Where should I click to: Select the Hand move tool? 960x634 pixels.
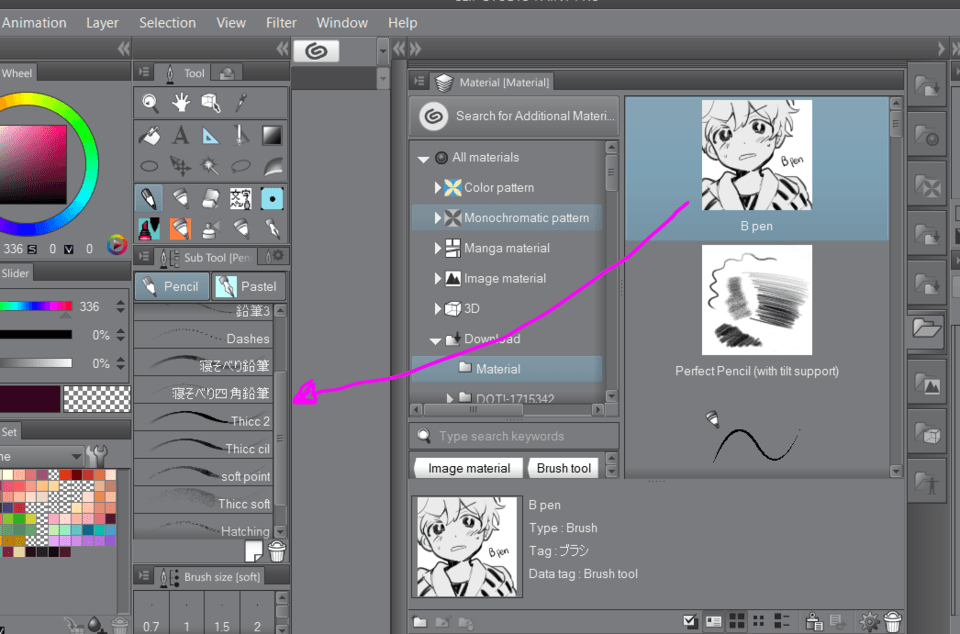tap(181, 103)
